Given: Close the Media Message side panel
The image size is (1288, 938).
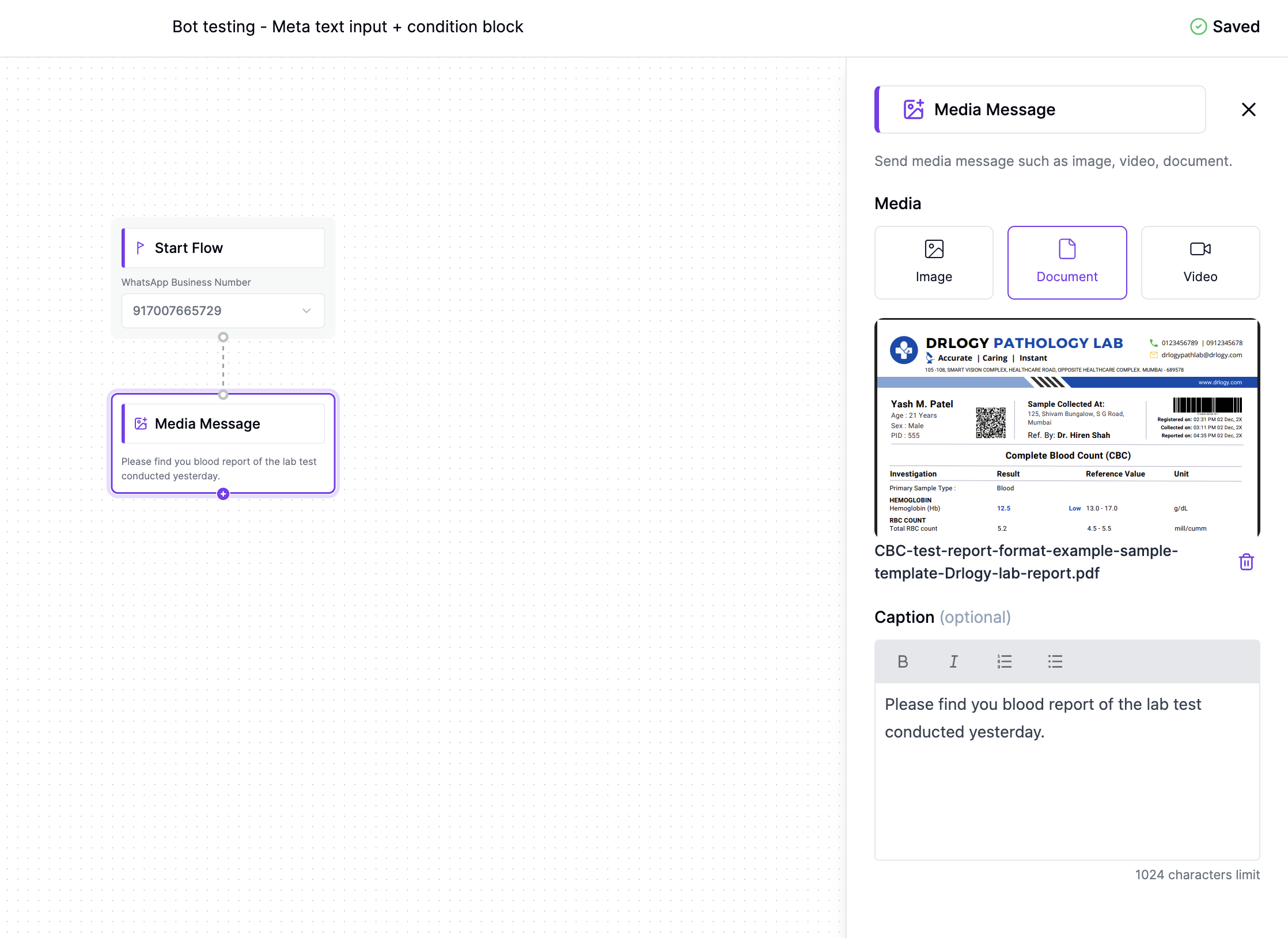Looking at the screenshot, I should click(1248, 109).
